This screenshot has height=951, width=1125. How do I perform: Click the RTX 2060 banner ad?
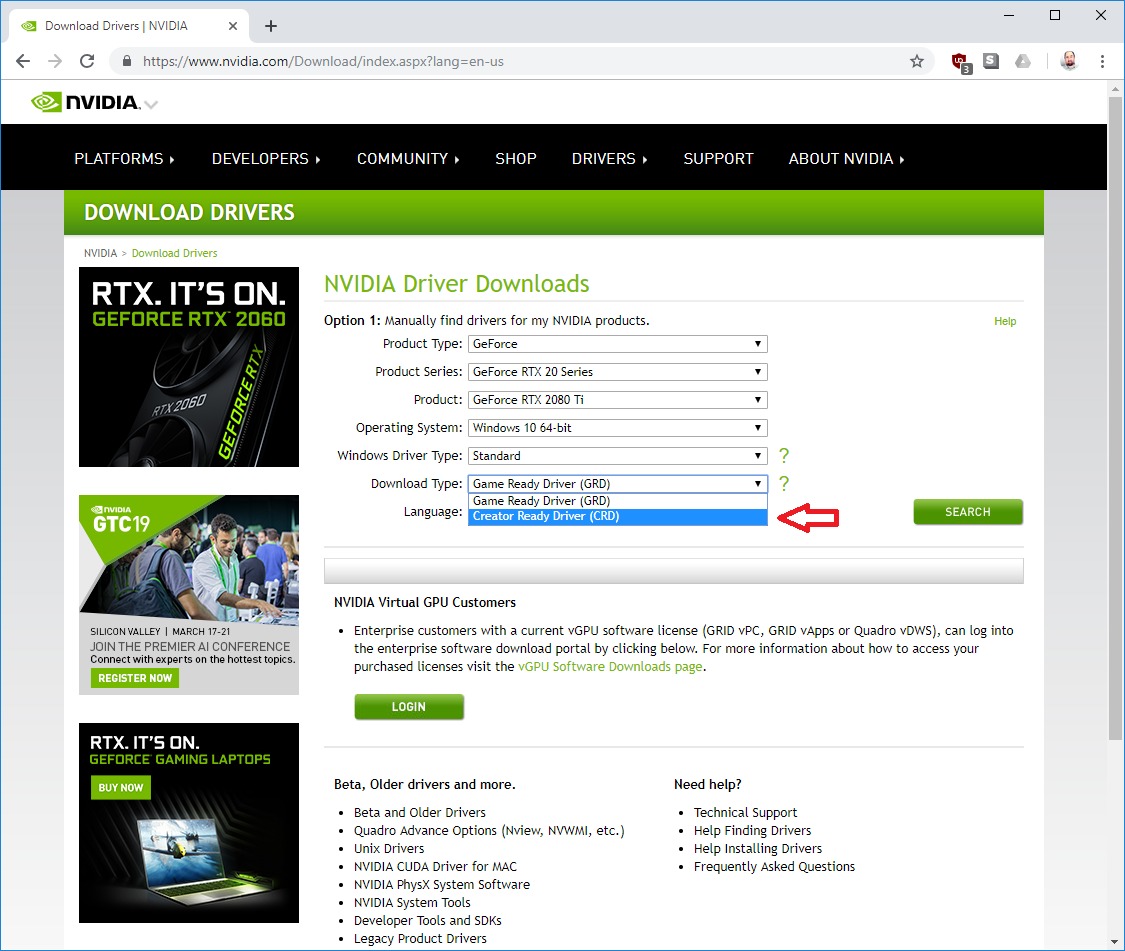click(189, 367)
